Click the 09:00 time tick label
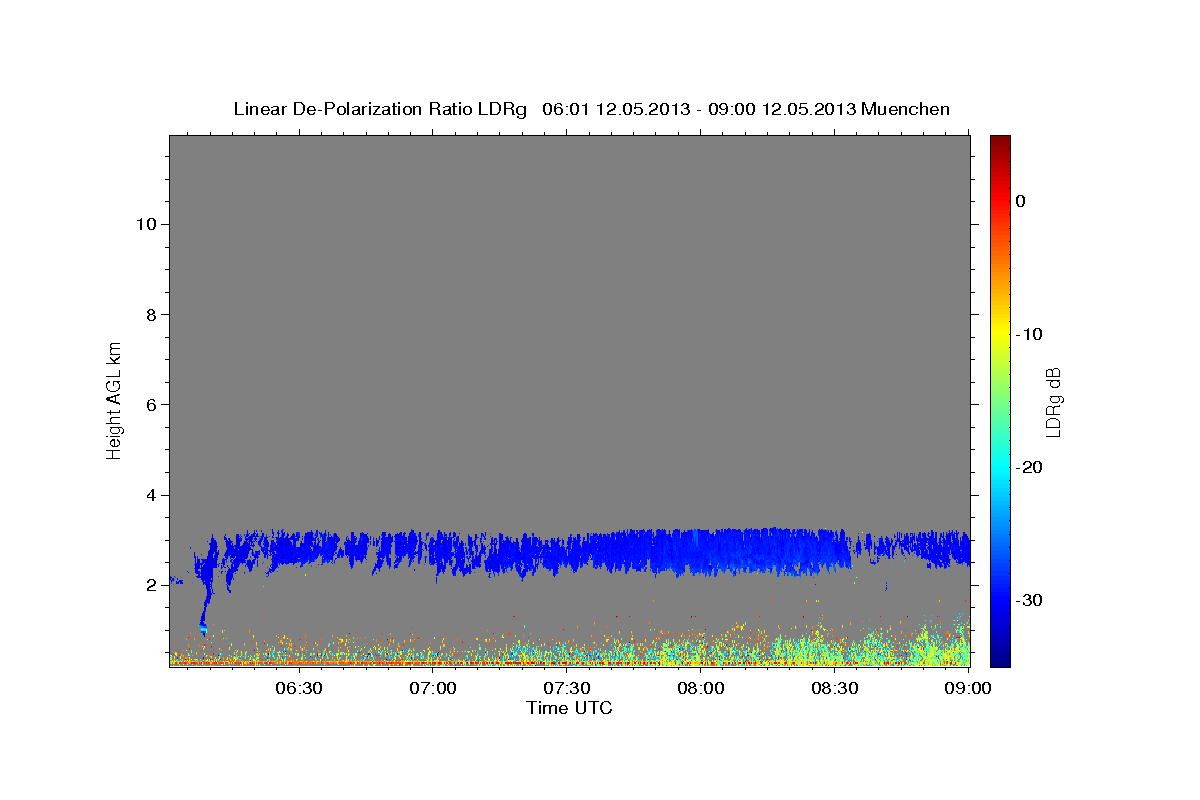Image resolution: width=1200 pixels, height=800 pixels. [x=968, y=688]
